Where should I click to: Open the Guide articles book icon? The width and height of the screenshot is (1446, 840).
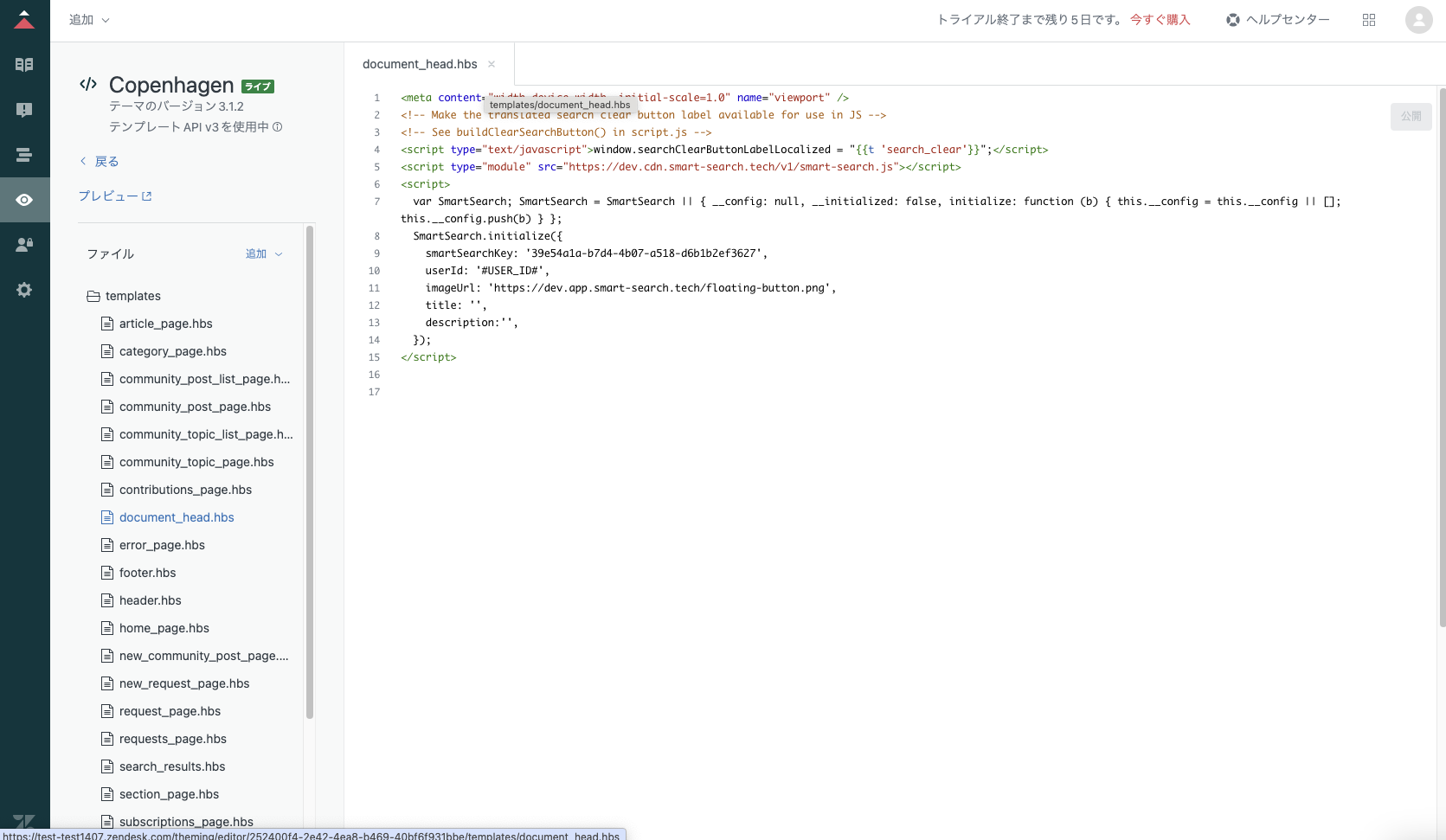tap(24, 65)
